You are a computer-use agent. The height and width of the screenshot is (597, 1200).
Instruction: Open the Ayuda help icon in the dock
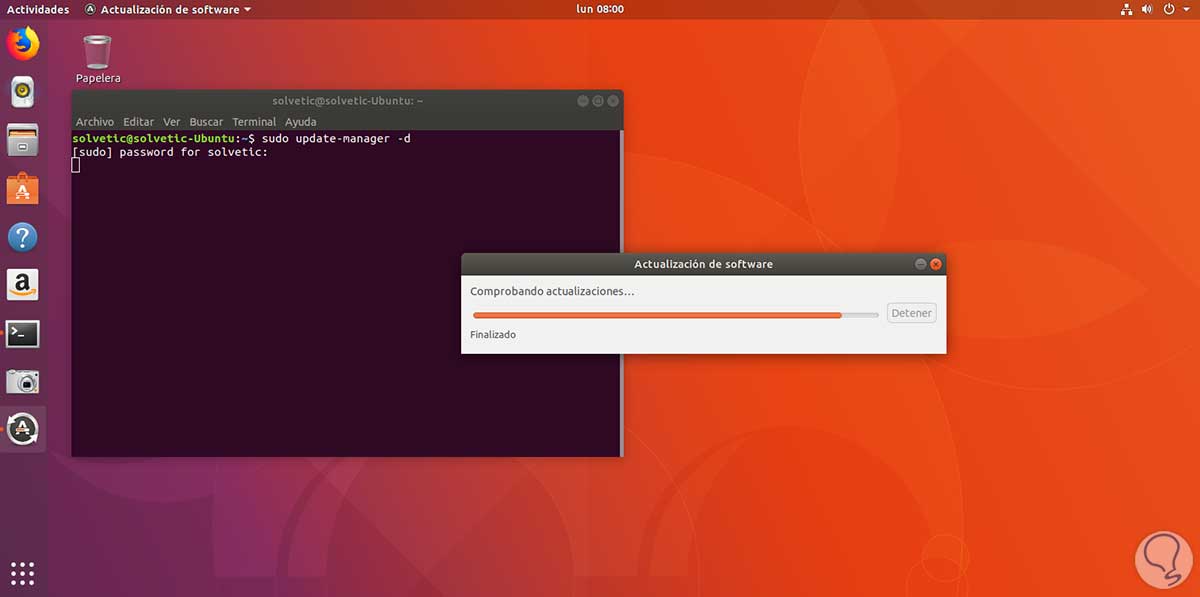[22, 236]
